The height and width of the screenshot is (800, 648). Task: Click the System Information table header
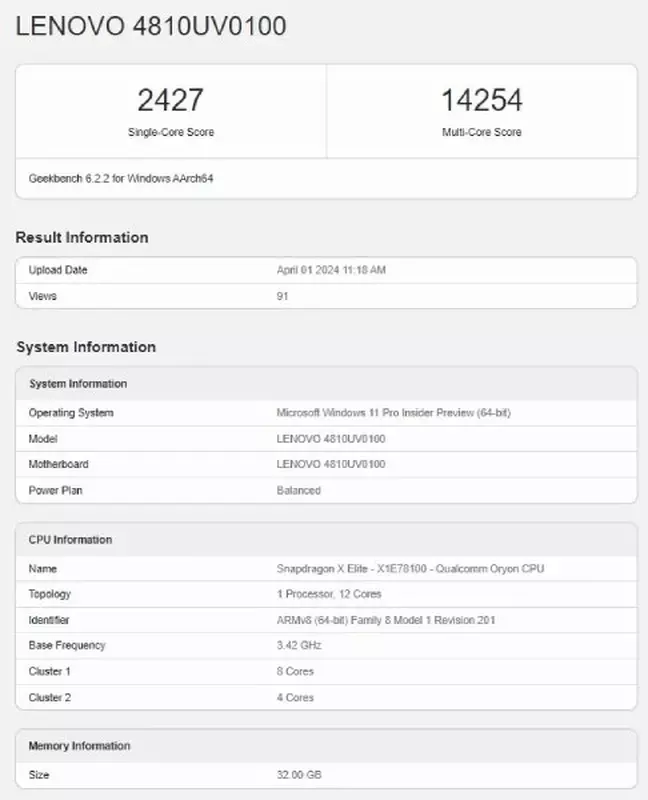click(x=78, y=384)
